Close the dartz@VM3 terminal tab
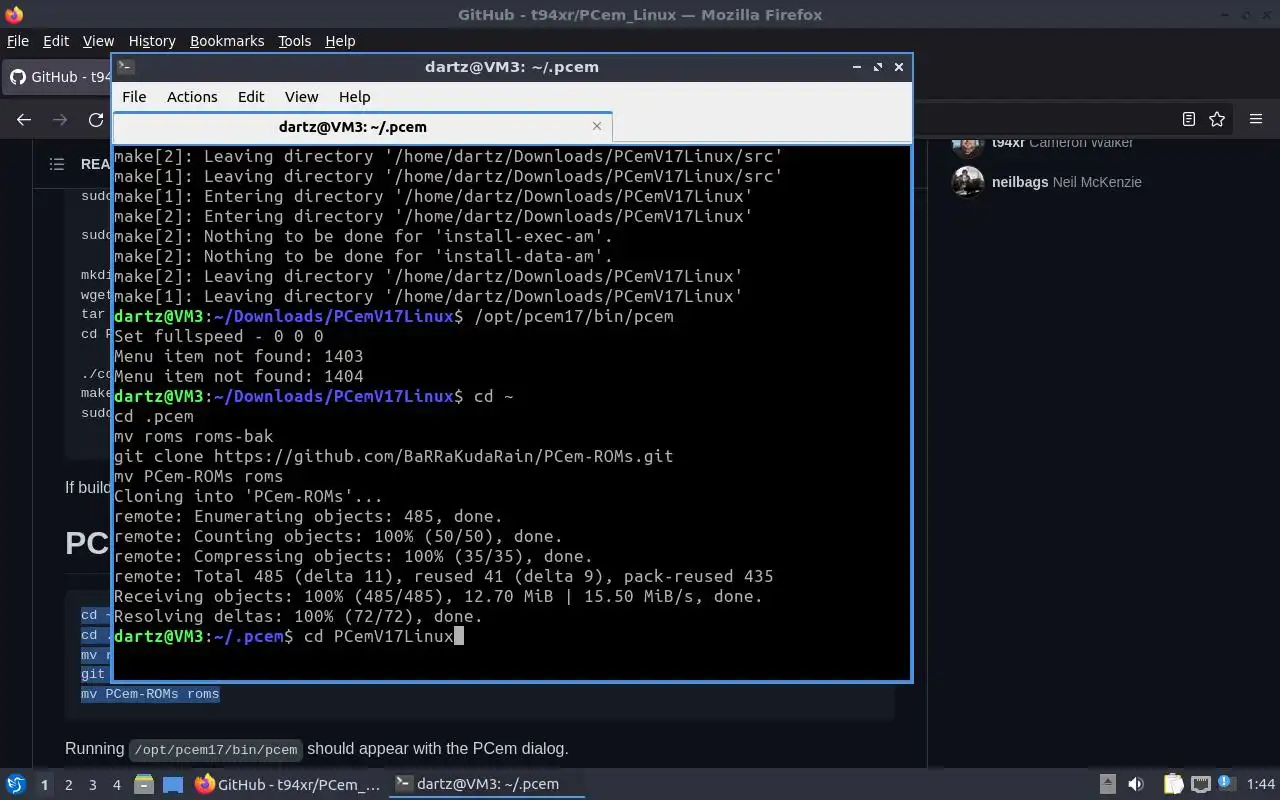Image resolution: width=1280 pixels, height=800 pixels. [x=597, y=126]
